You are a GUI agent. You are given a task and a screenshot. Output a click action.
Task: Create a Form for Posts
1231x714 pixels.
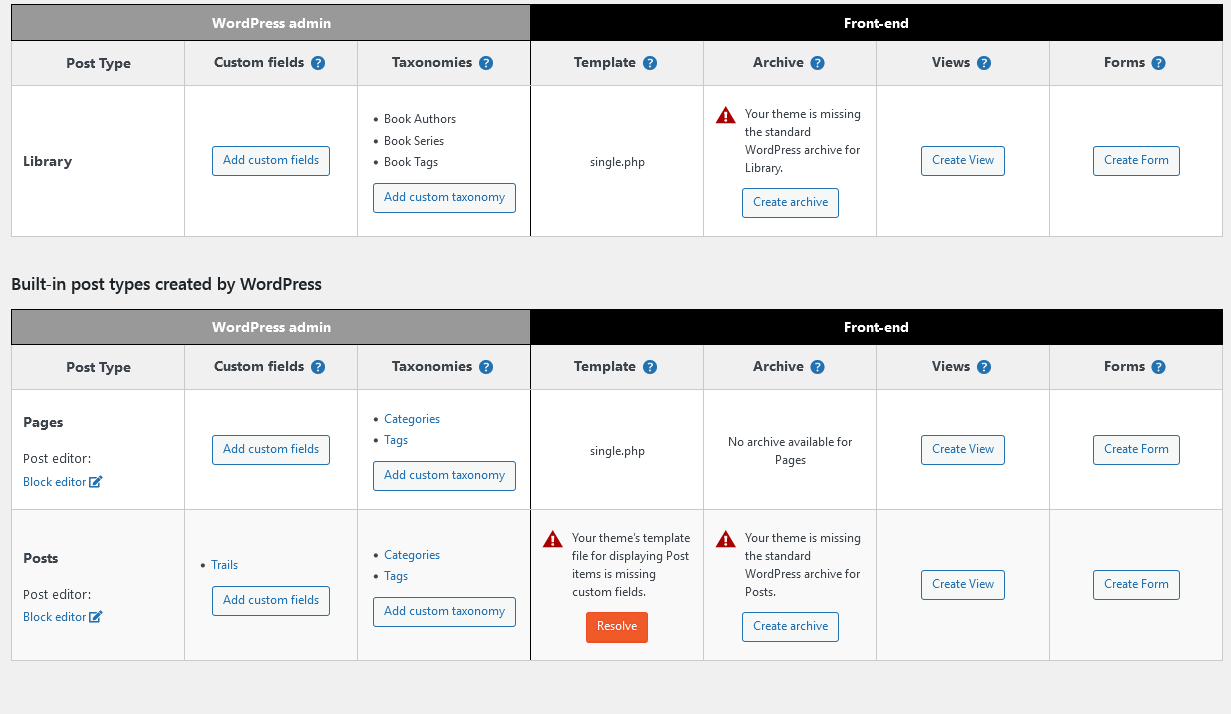click(x=1136, y=585)
